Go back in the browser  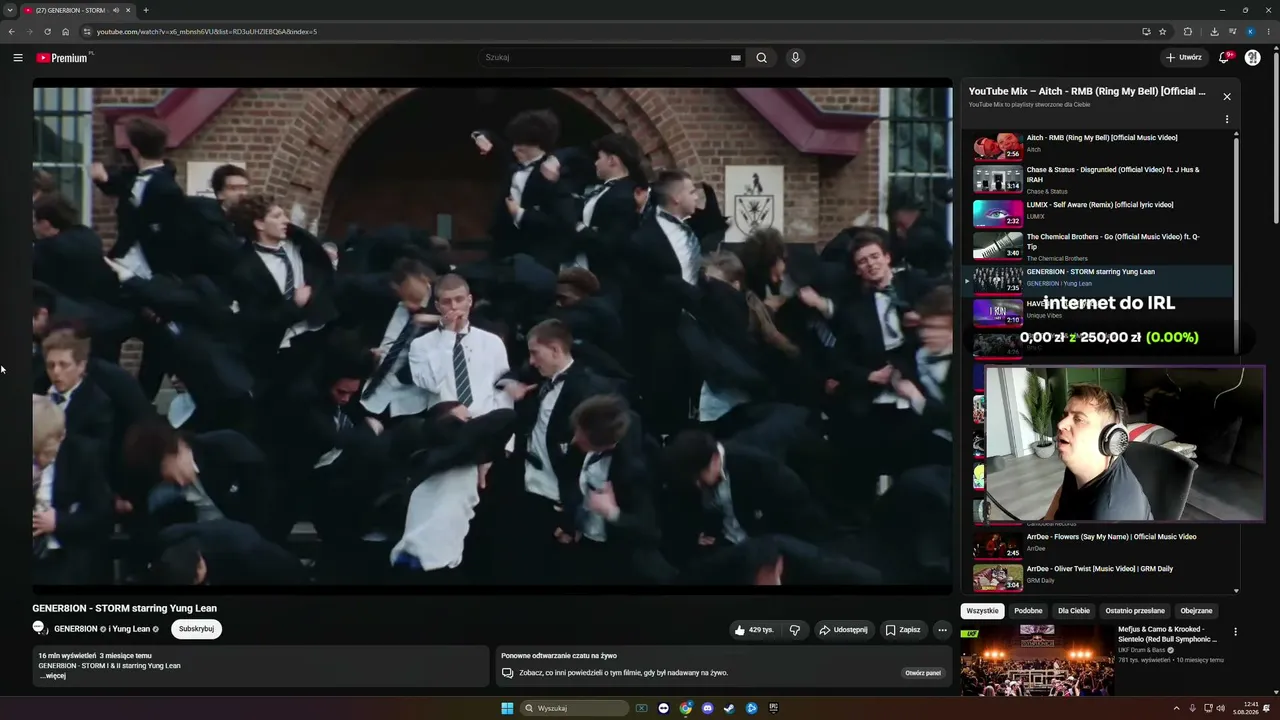point(11,31)
